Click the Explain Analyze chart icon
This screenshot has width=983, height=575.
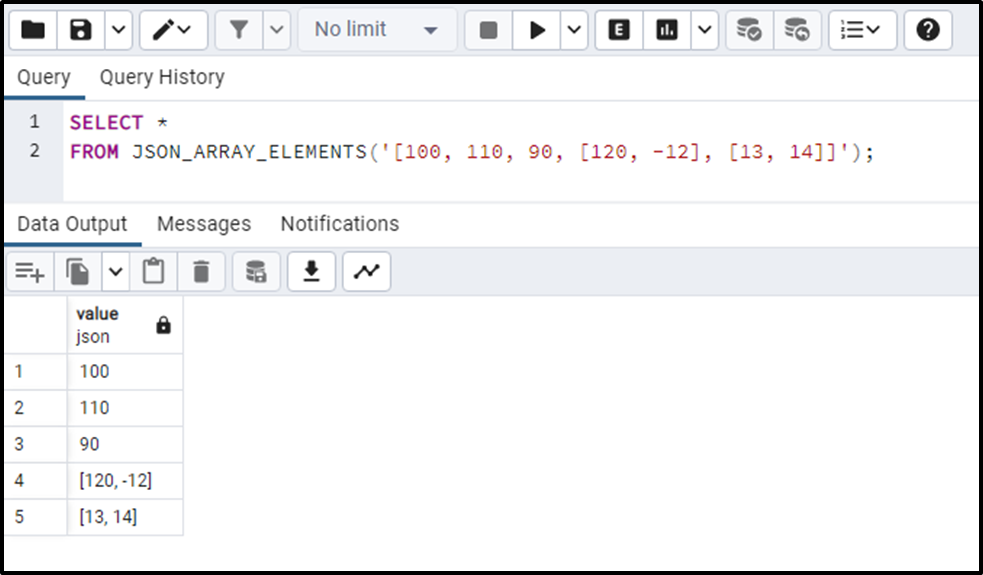coord(666,29)
